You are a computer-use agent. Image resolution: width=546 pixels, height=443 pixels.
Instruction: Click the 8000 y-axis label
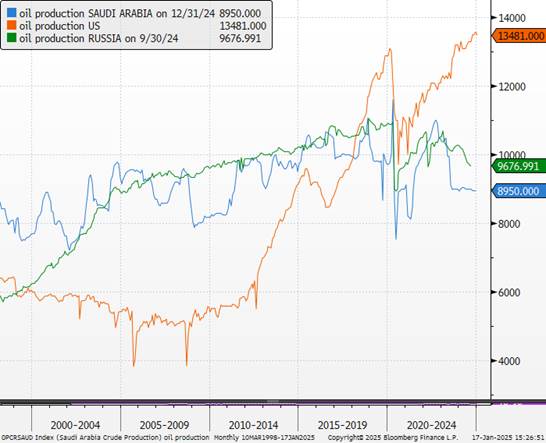509,224
